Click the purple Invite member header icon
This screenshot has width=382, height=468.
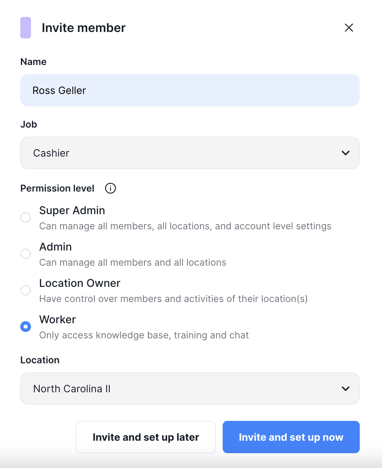pos(26,28)
